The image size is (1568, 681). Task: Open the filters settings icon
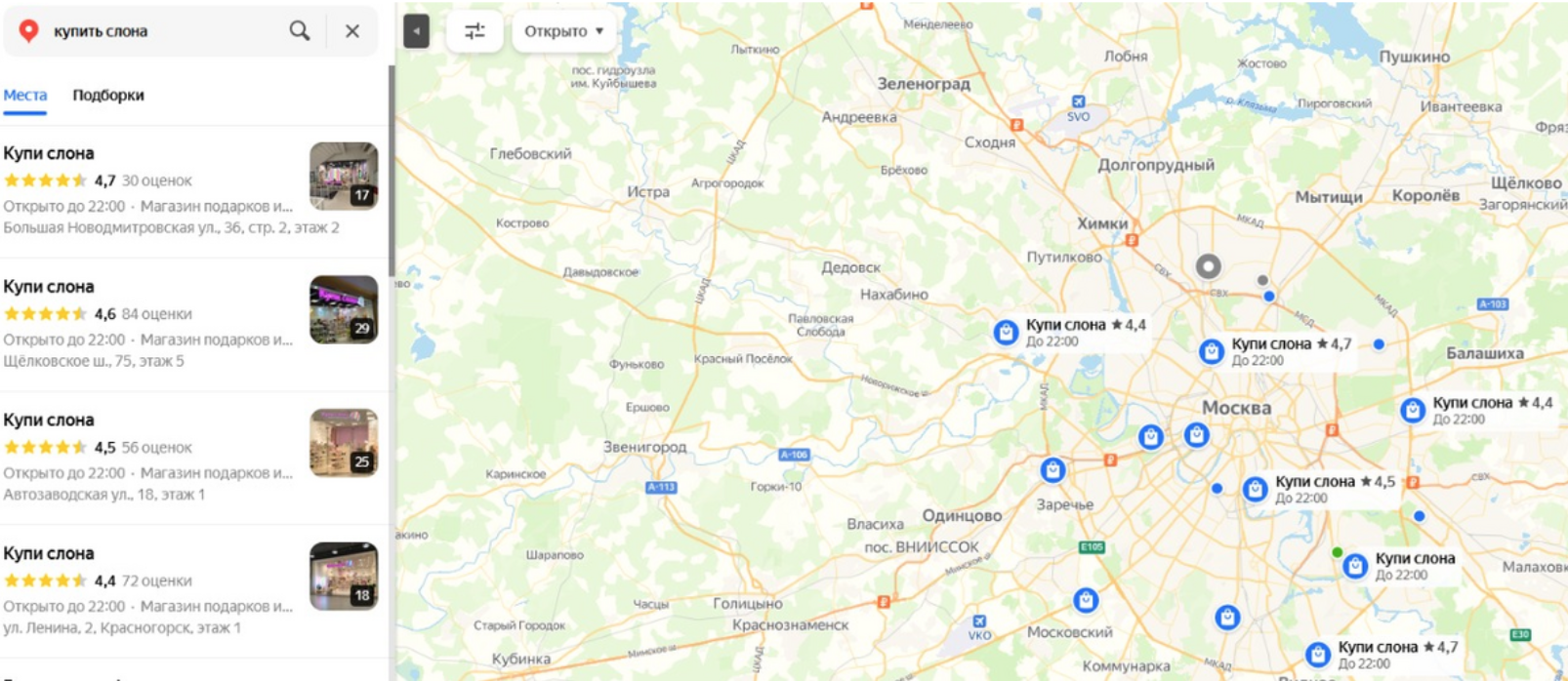[x=475, y=31]
